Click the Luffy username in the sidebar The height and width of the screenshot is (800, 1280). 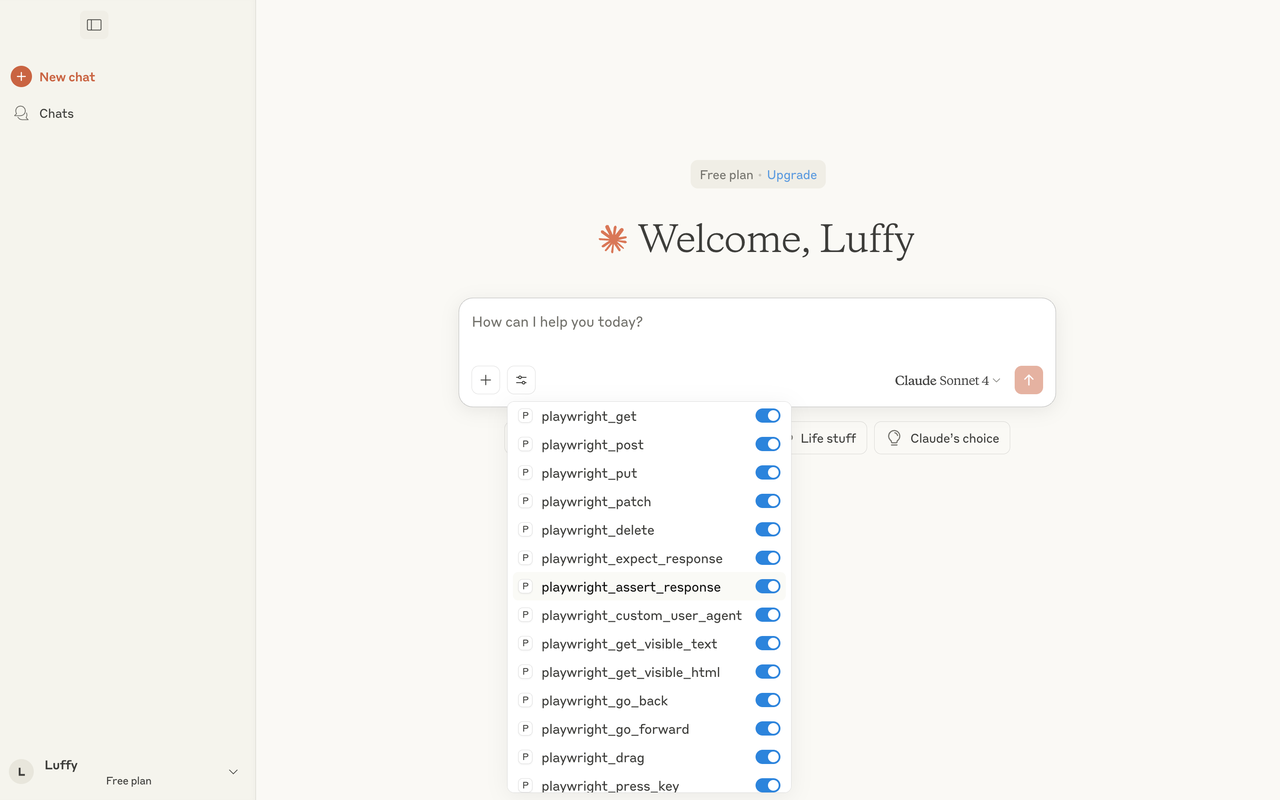pos(61,765)
